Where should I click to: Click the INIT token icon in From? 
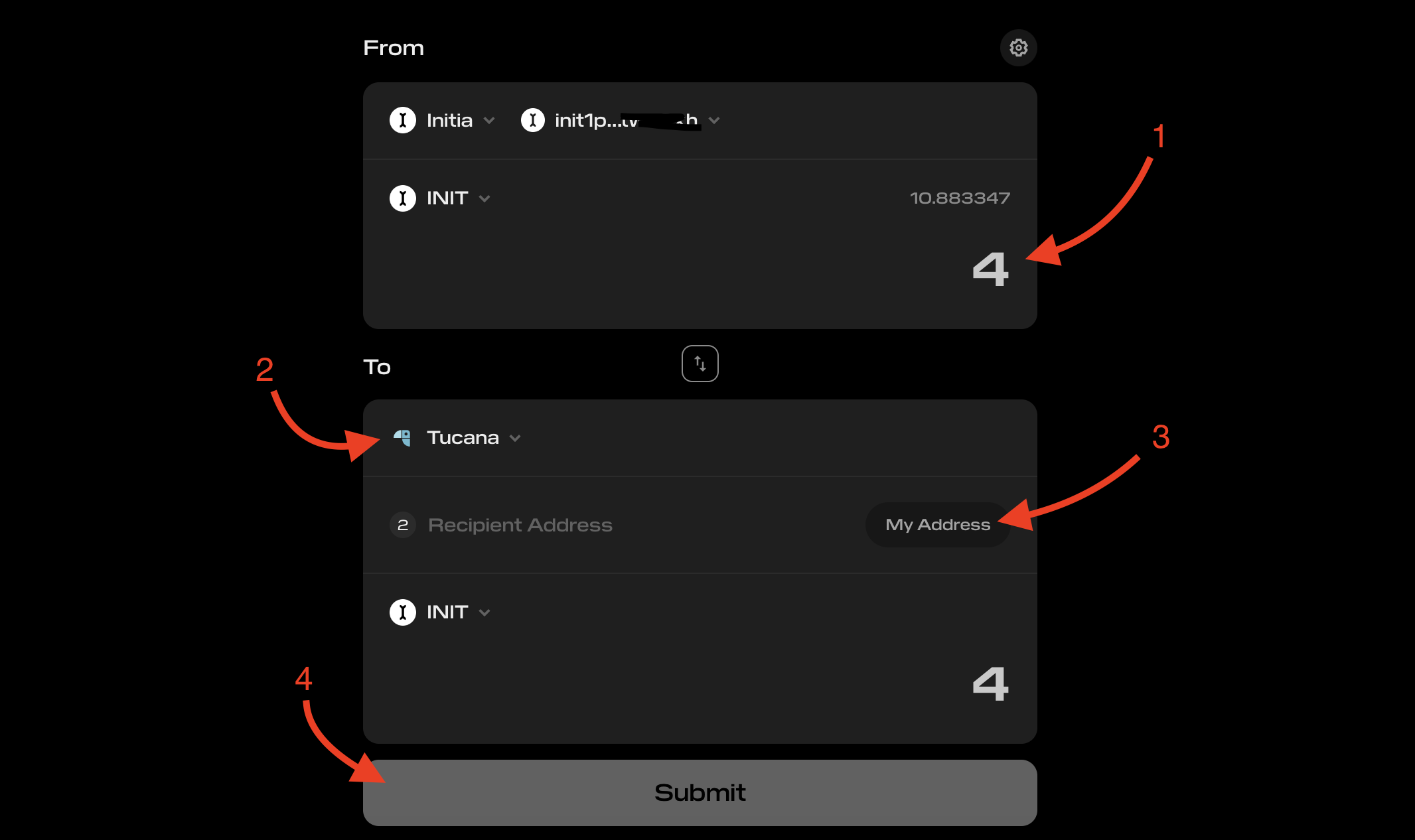[402, 198]
